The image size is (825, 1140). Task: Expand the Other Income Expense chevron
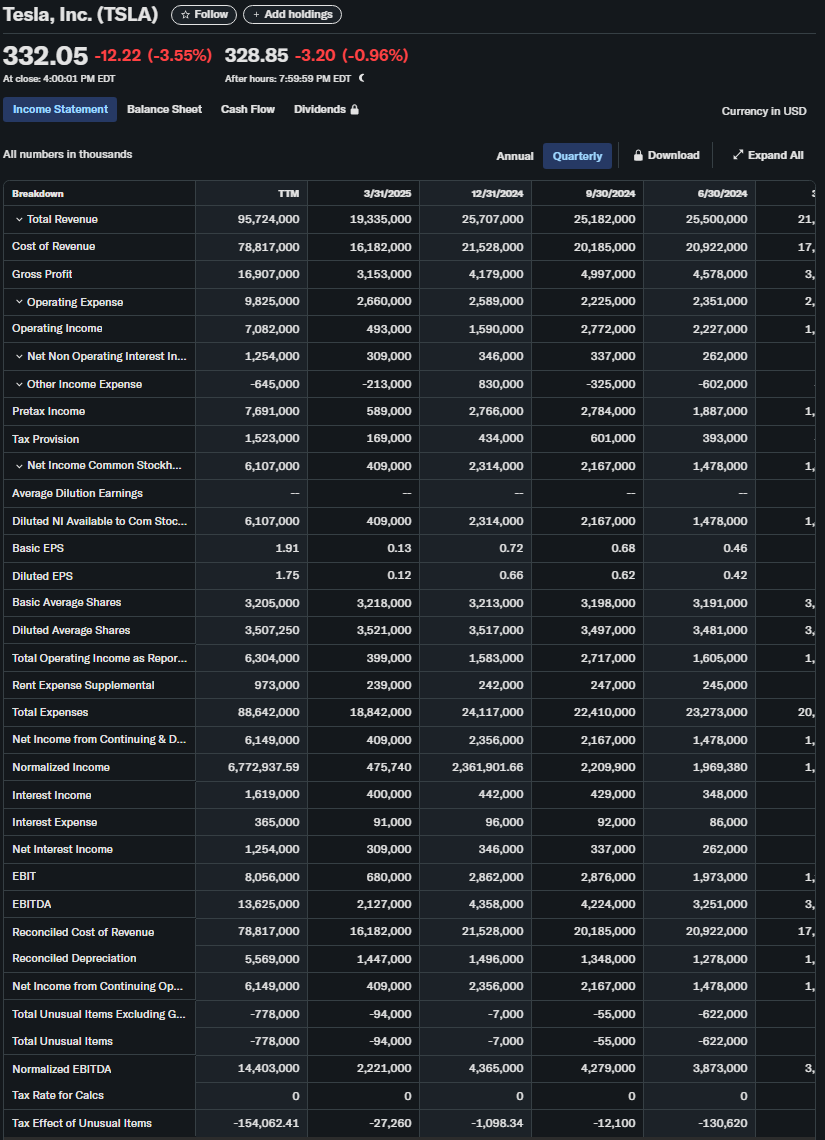18,384
